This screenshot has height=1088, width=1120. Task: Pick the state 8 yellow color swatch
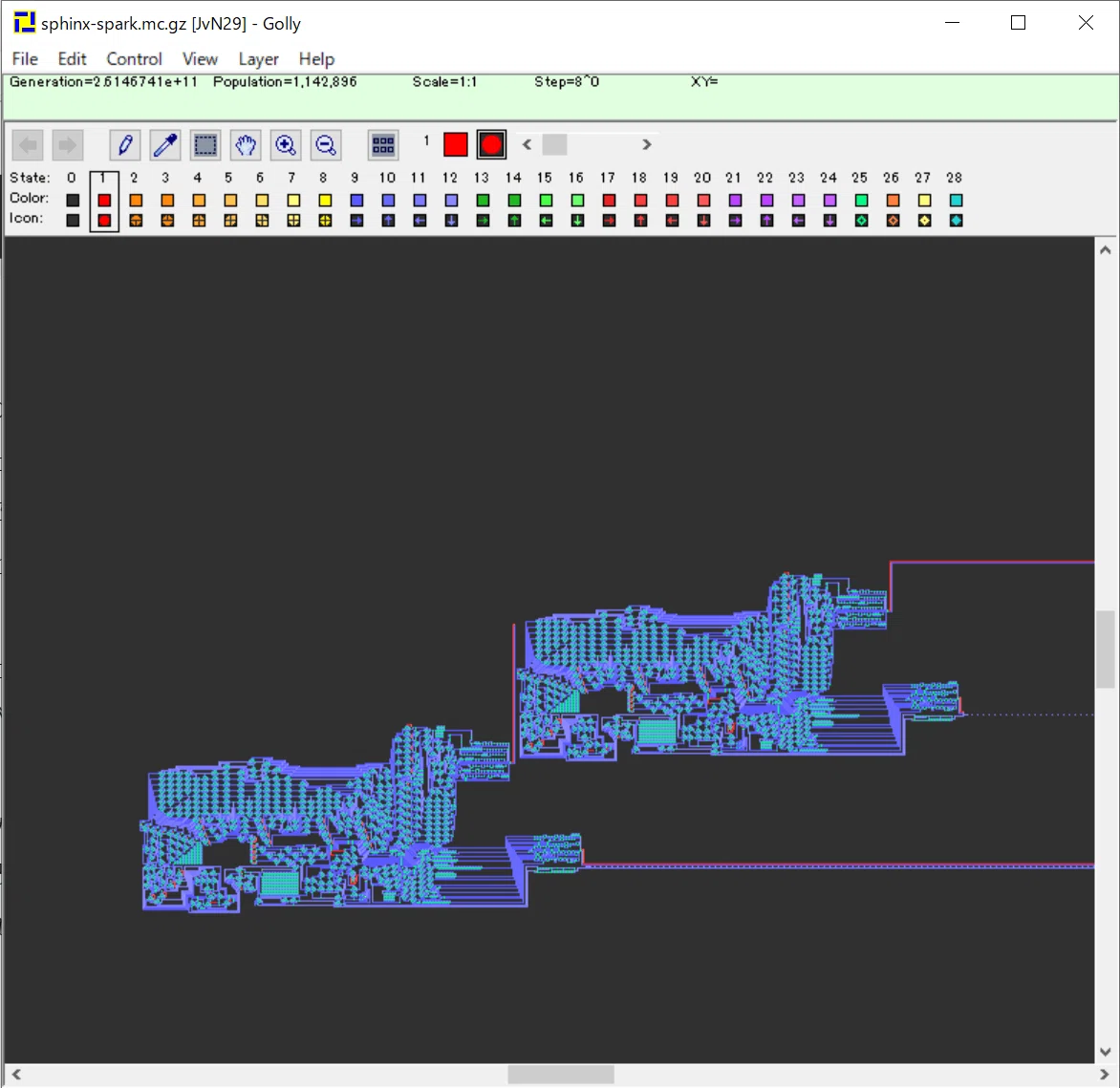tap(325, 200)
